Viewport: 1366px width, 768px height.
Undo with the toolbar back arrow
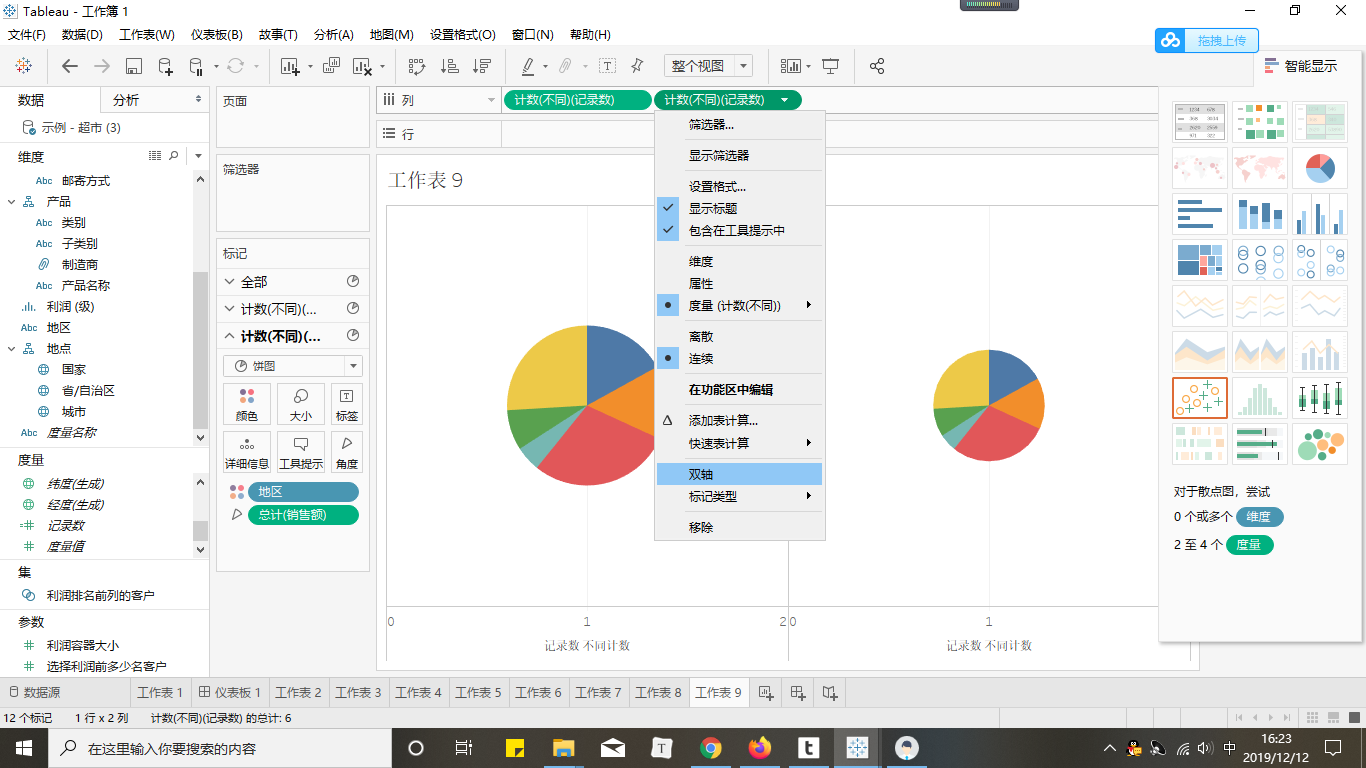[69, 66]
